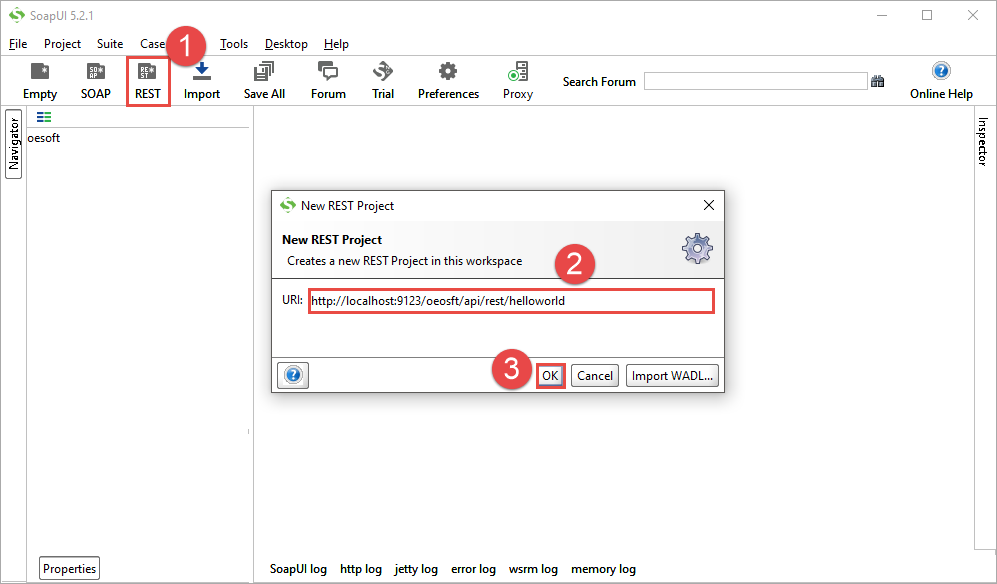Open the Suite menu
This screenshot has height=584, width=997.
coord(110,44)
